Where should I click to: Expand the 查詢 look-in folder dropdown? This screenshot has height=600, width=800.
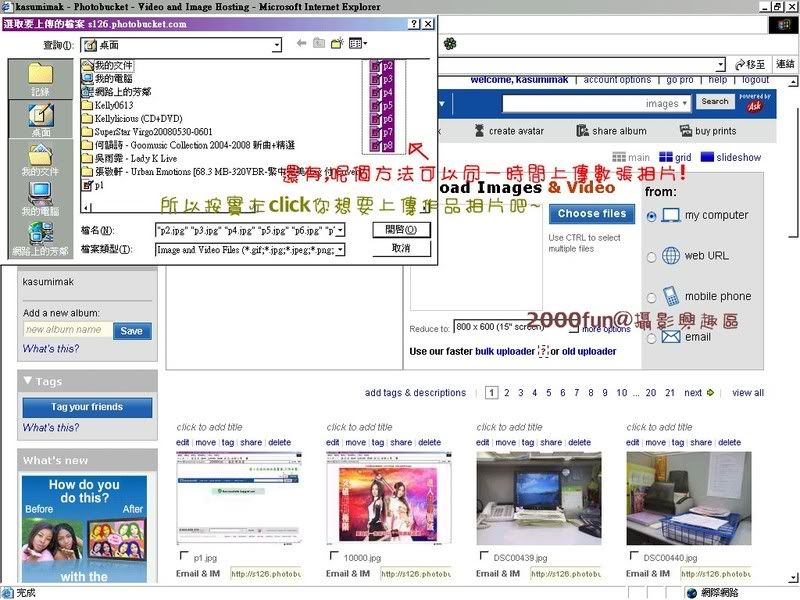275,45
